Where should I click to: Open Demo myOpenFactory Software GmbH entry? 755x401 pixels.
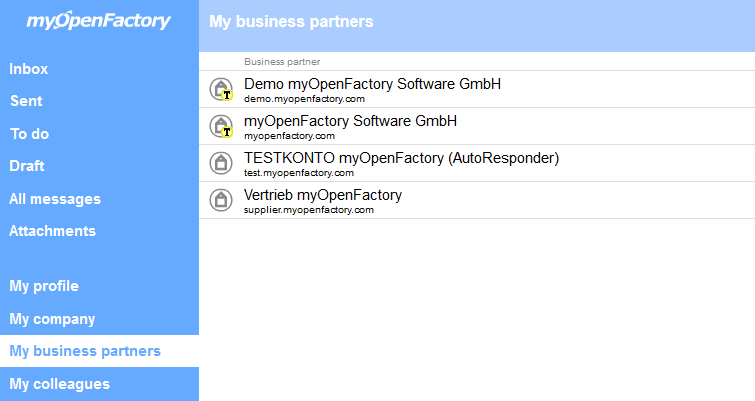pos(477,89)
